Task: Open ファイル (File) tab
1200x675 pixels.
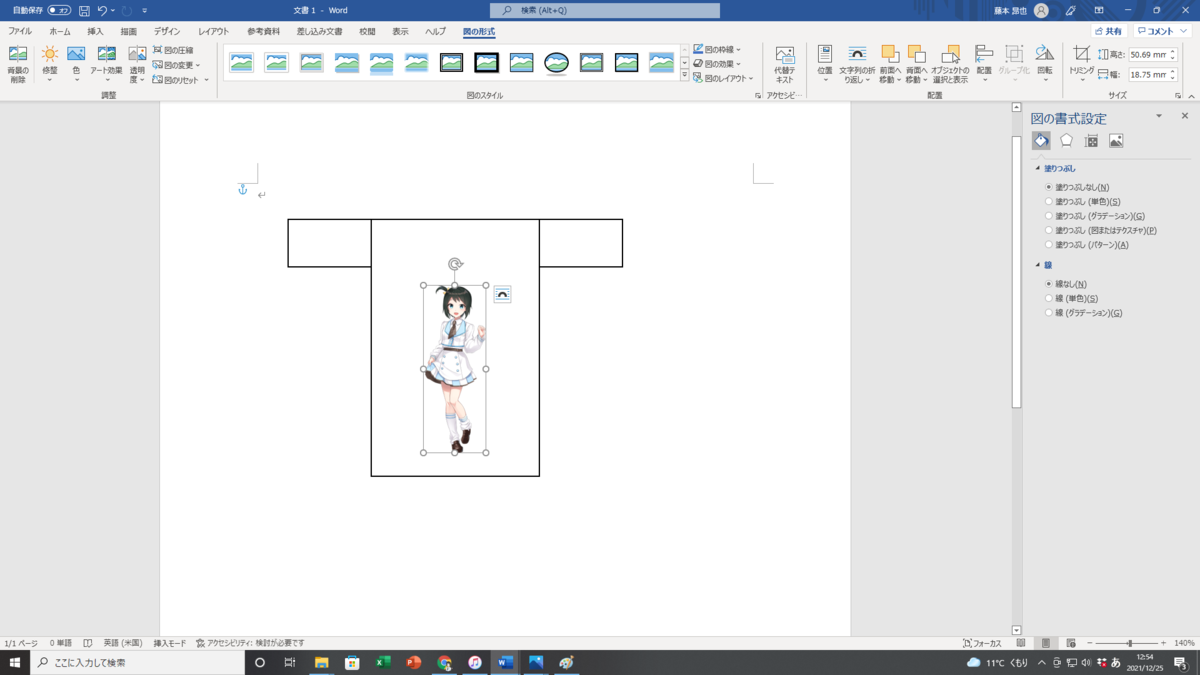Action: coord(20,32)
